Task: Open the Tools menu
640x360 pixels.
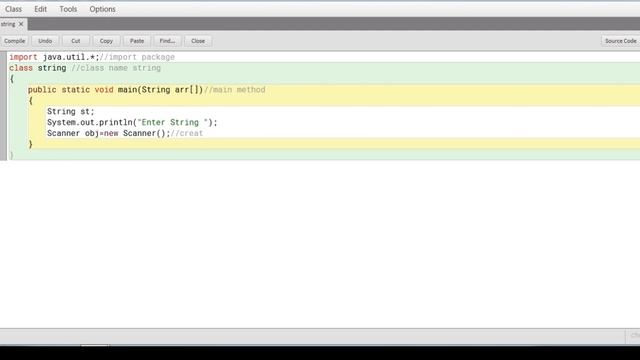Action: pos(68,9)
